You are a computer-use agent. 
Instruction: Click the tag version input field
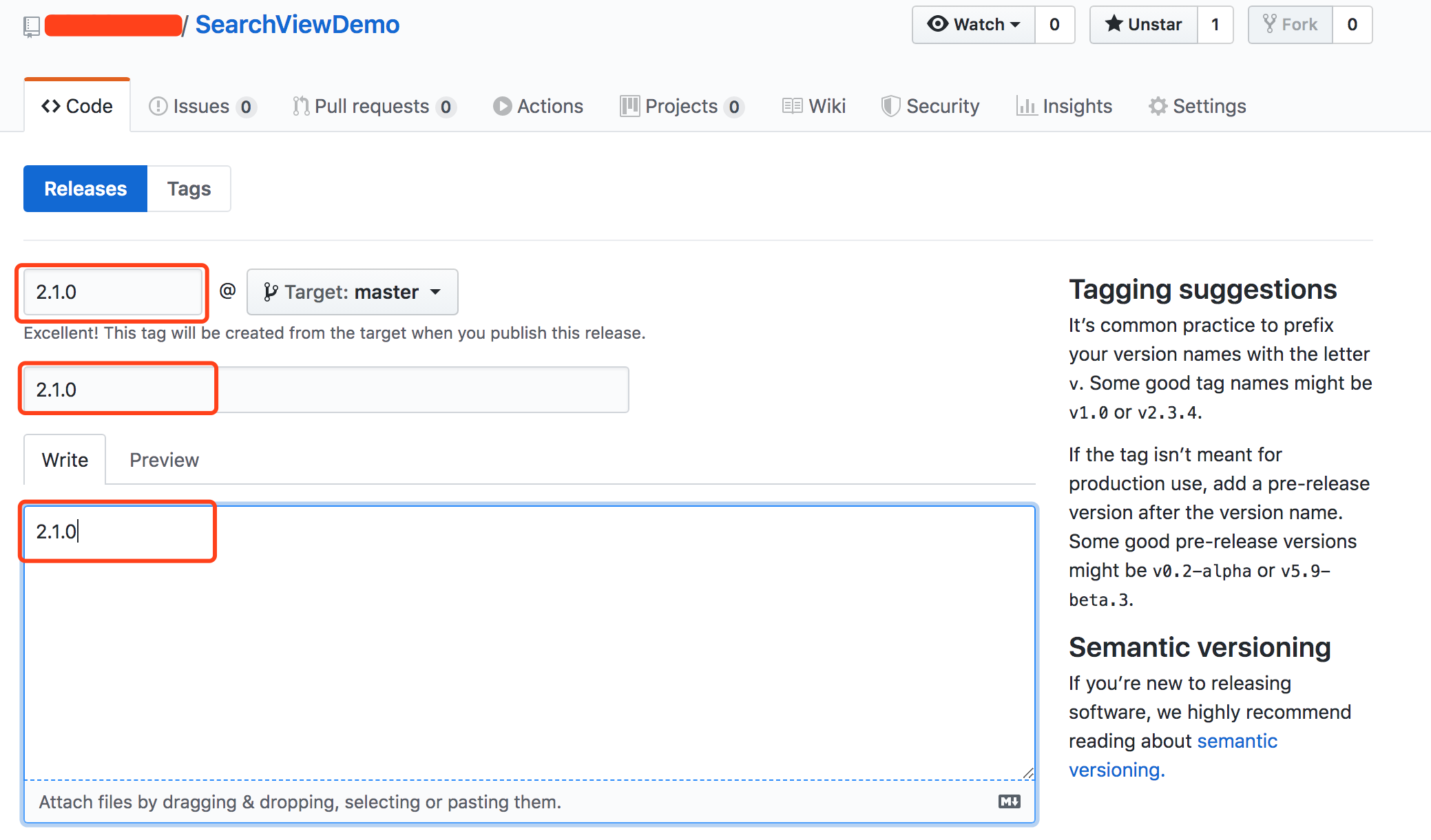pyautogui.click(x=113, y=292)
